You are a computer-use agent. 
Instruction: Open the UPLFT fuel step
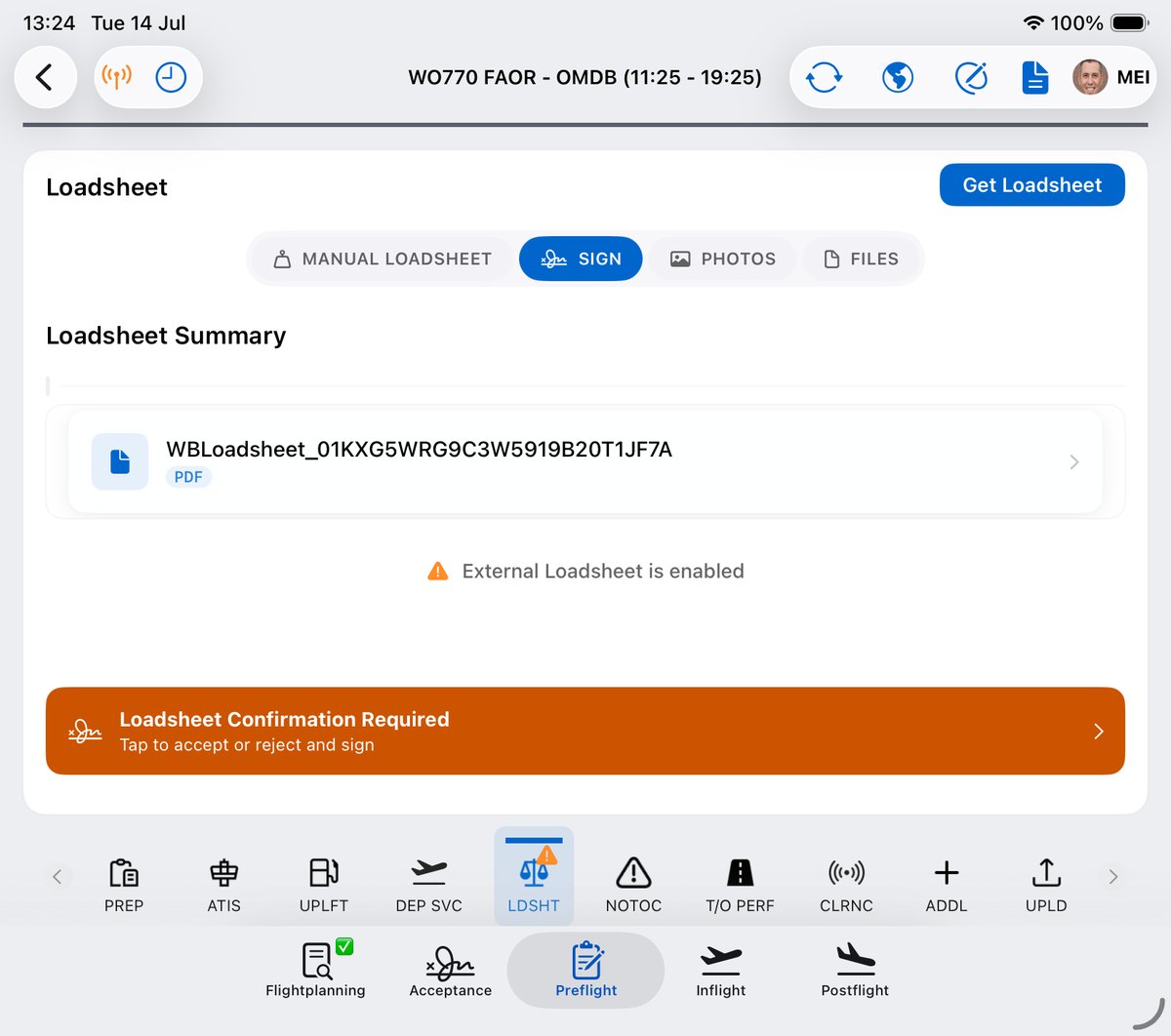click(x=324, y=885)
